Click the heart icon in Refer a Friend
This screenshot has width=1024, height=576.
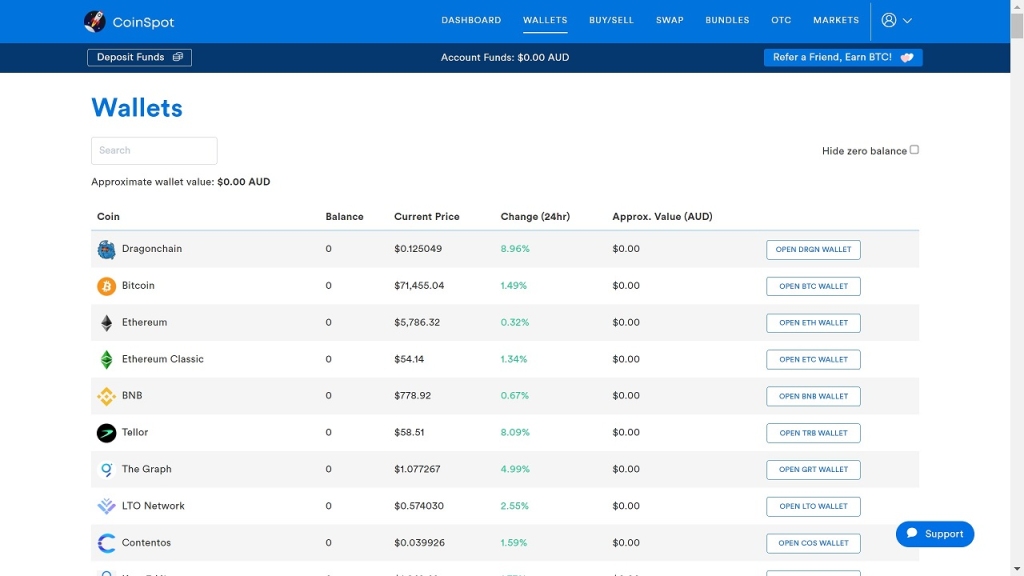[x=906, y=57]
